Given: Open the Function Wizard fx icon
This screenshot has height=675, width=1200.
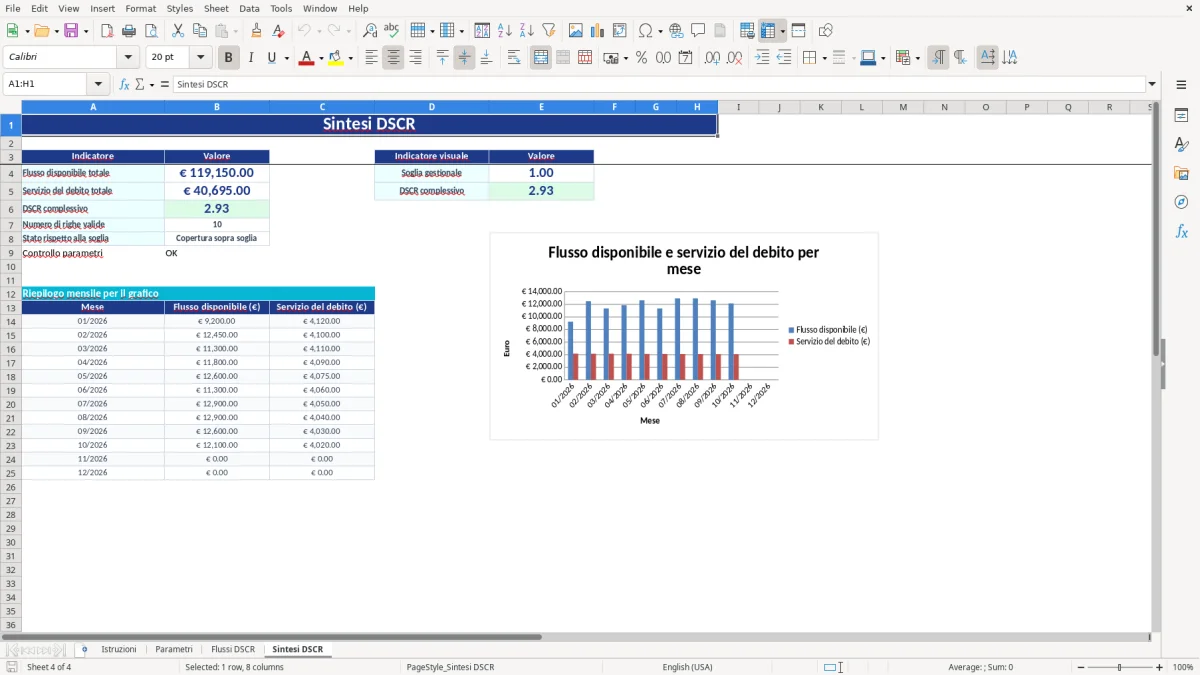Looking at the screenshot, I should point(125,84).
